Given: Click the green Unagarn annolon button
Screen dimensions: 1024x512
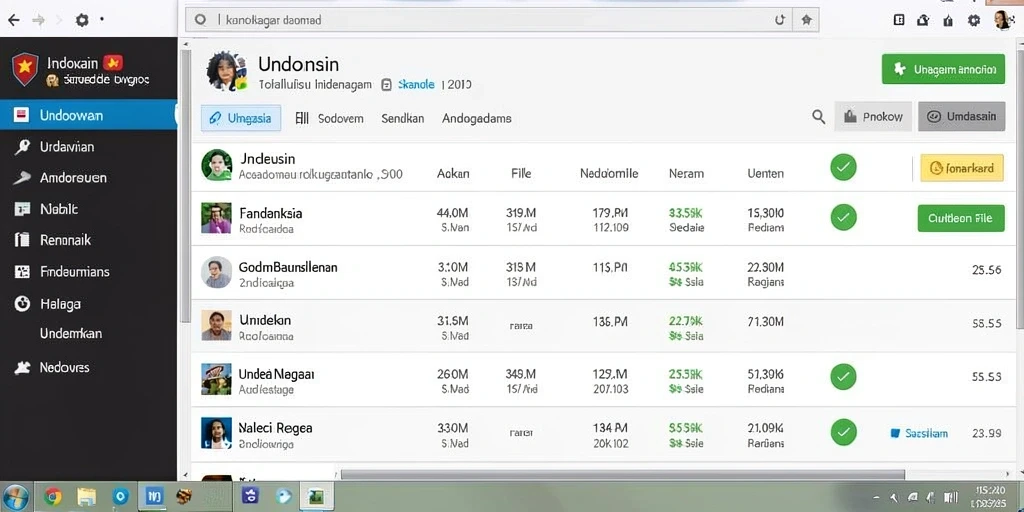Looking at the screenshot, I should click(943, 69).
